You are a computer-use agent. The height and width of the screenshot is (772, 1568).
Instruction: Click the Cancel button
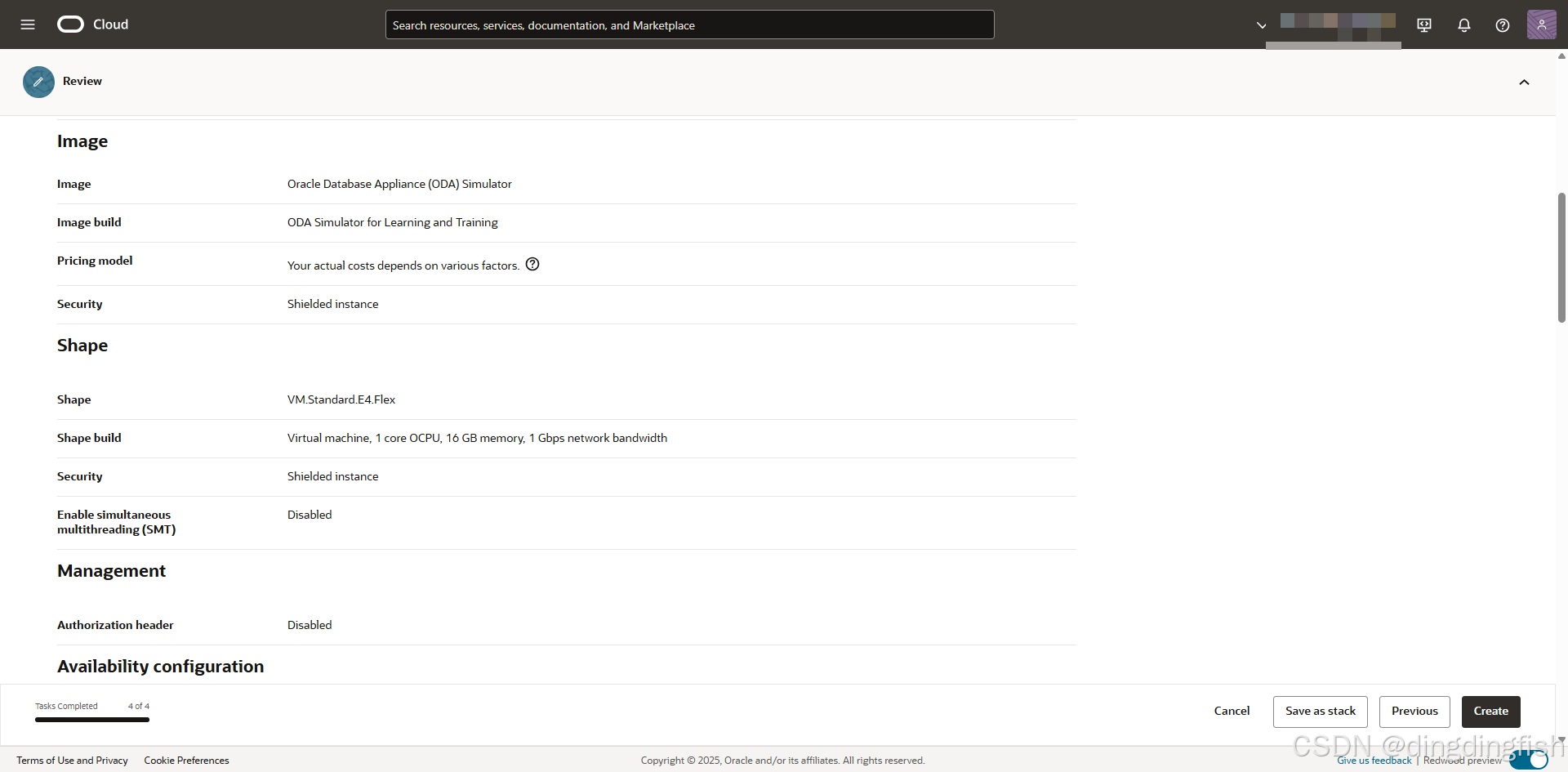point(1232,712)
